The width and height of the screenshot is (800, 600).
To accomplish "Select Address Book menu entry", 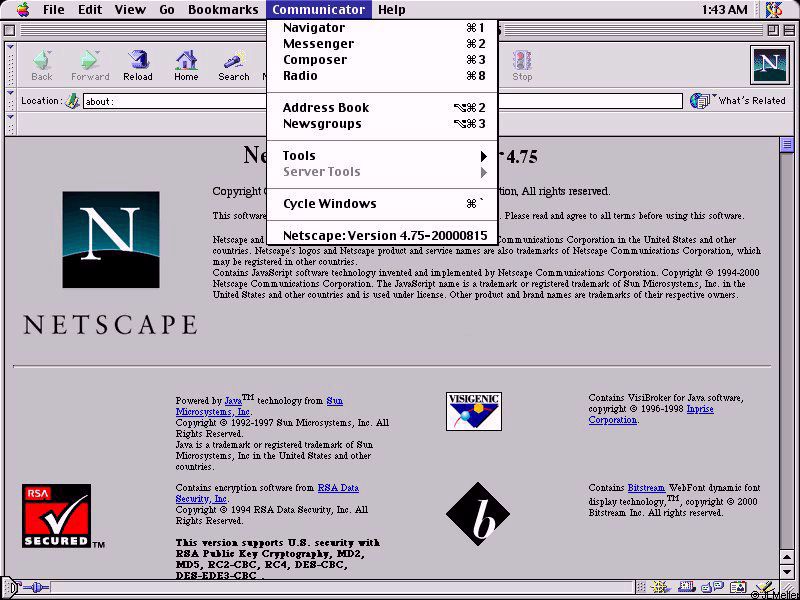I will point(382,108).
